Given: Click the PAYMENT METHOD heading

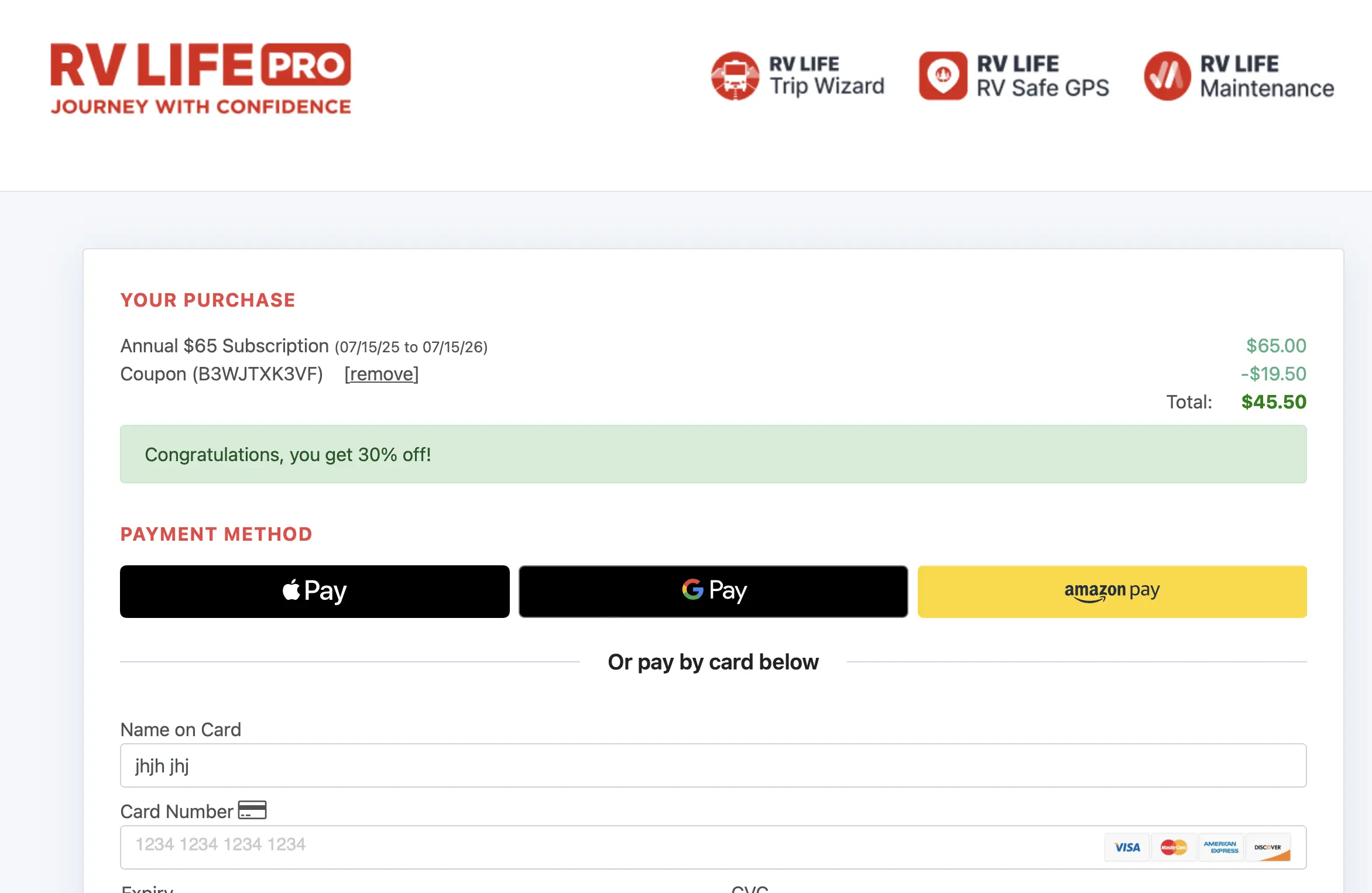Looking at the screenshot, I should (217, 534).
